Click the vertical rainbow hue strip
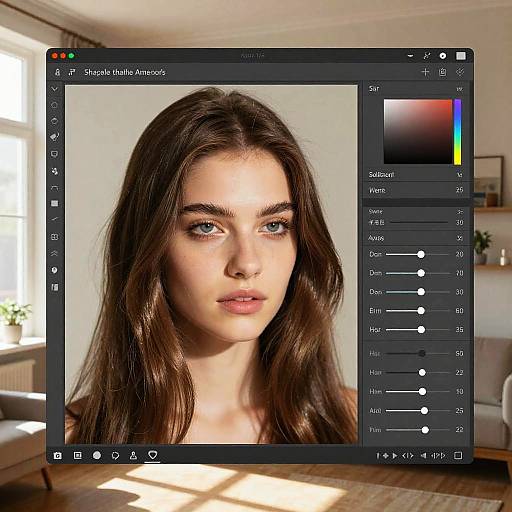 coord(458,132)
